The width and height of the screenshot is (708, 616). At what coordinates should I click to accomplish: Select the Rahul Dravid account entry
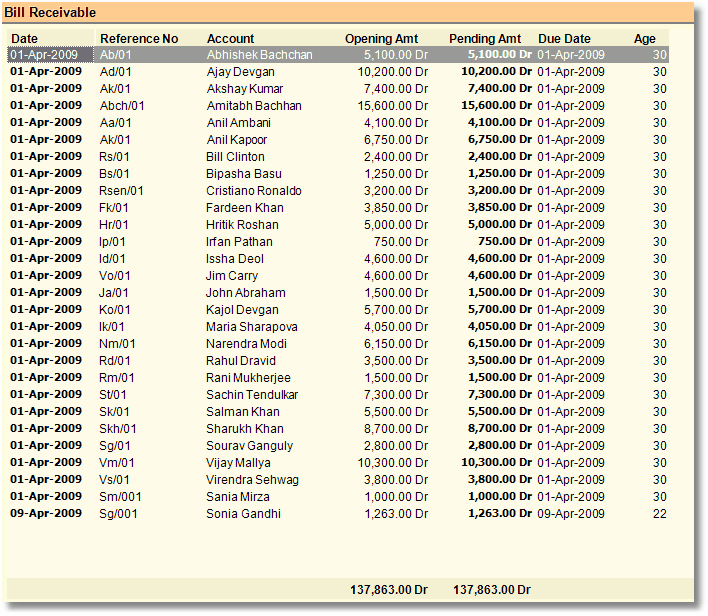point(241,361)
